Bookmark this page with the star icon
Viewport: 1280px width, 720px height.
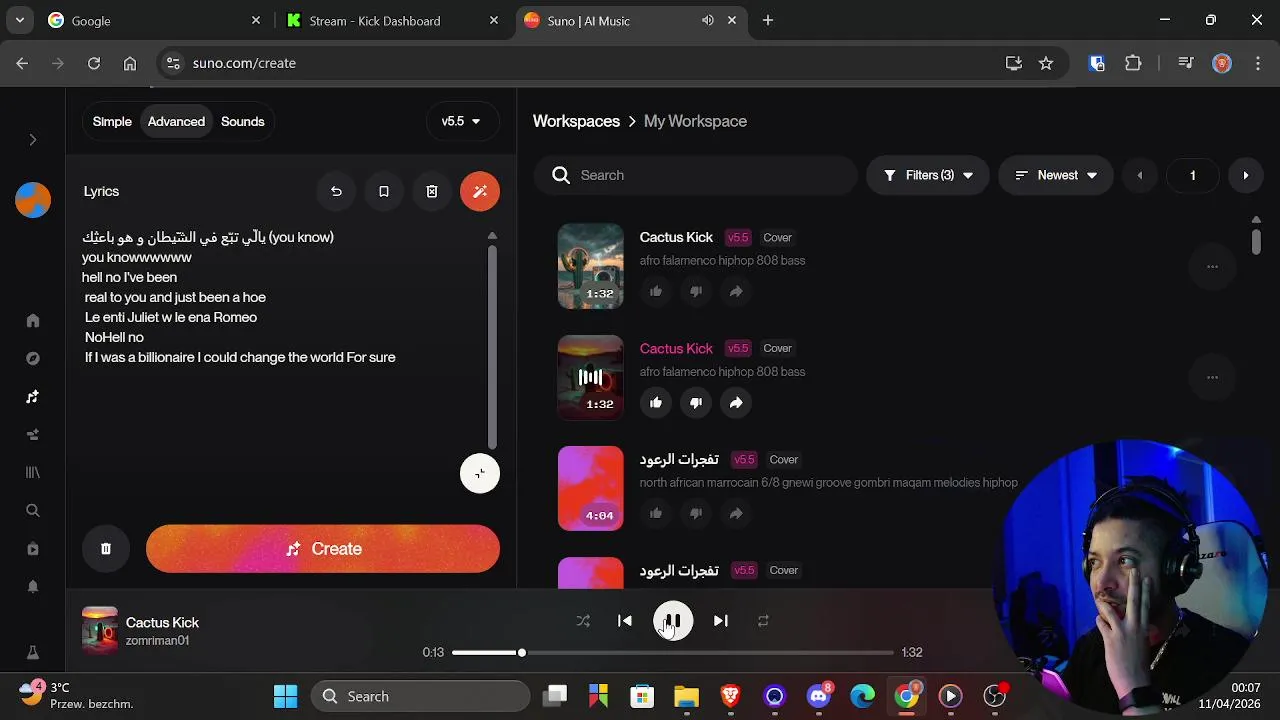(1046, 63)
